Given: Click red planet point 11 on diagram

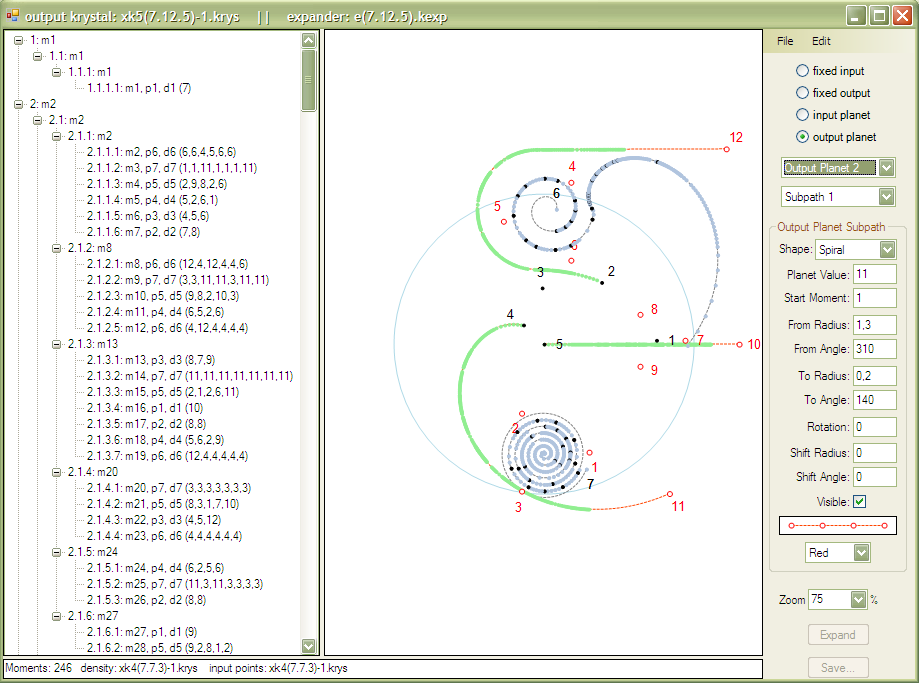Looking at the screenshot, I should point(670,494).
